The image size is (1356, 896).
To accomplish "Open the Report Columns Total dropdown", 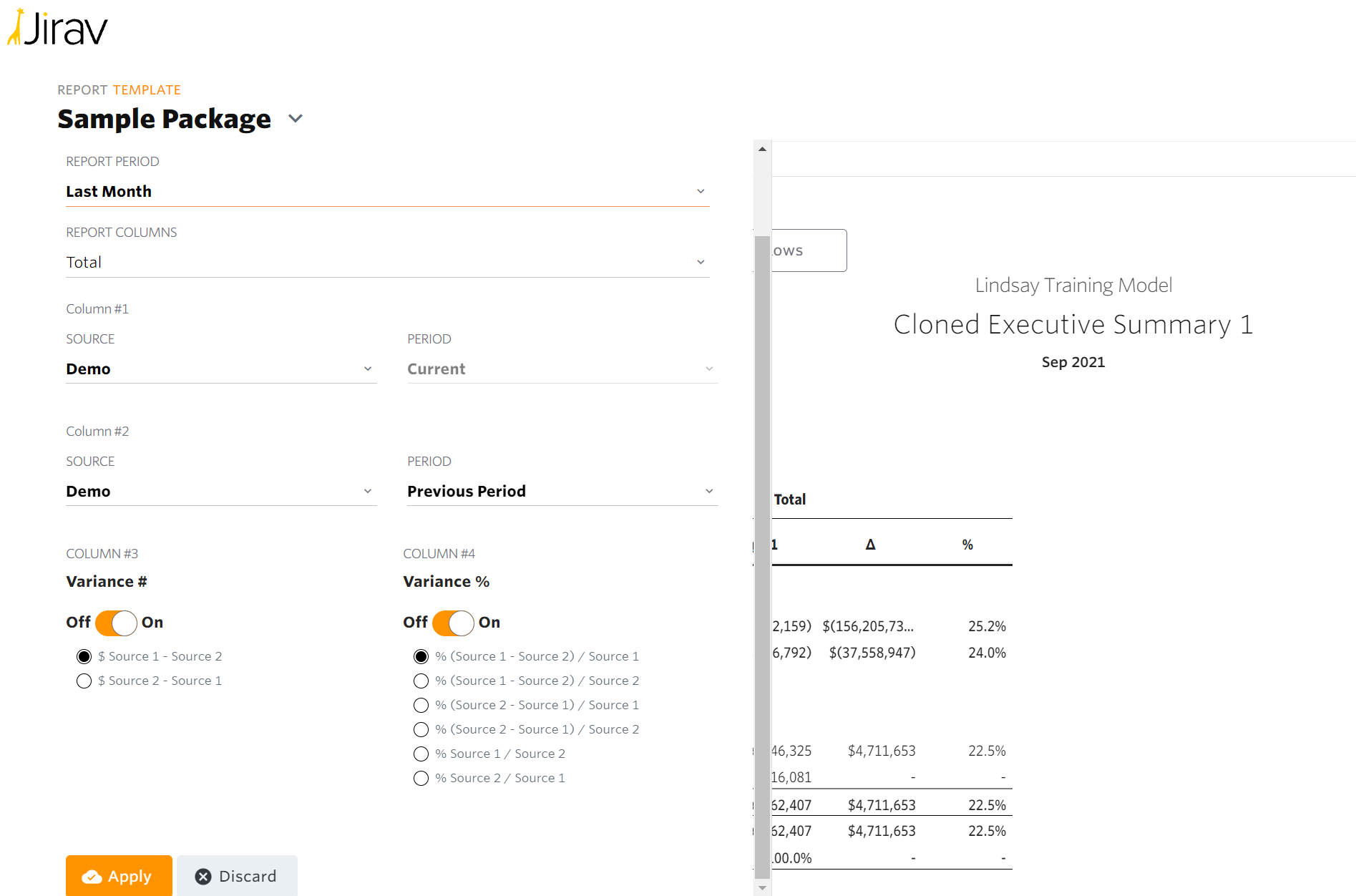I will click(x=386, y=263).
